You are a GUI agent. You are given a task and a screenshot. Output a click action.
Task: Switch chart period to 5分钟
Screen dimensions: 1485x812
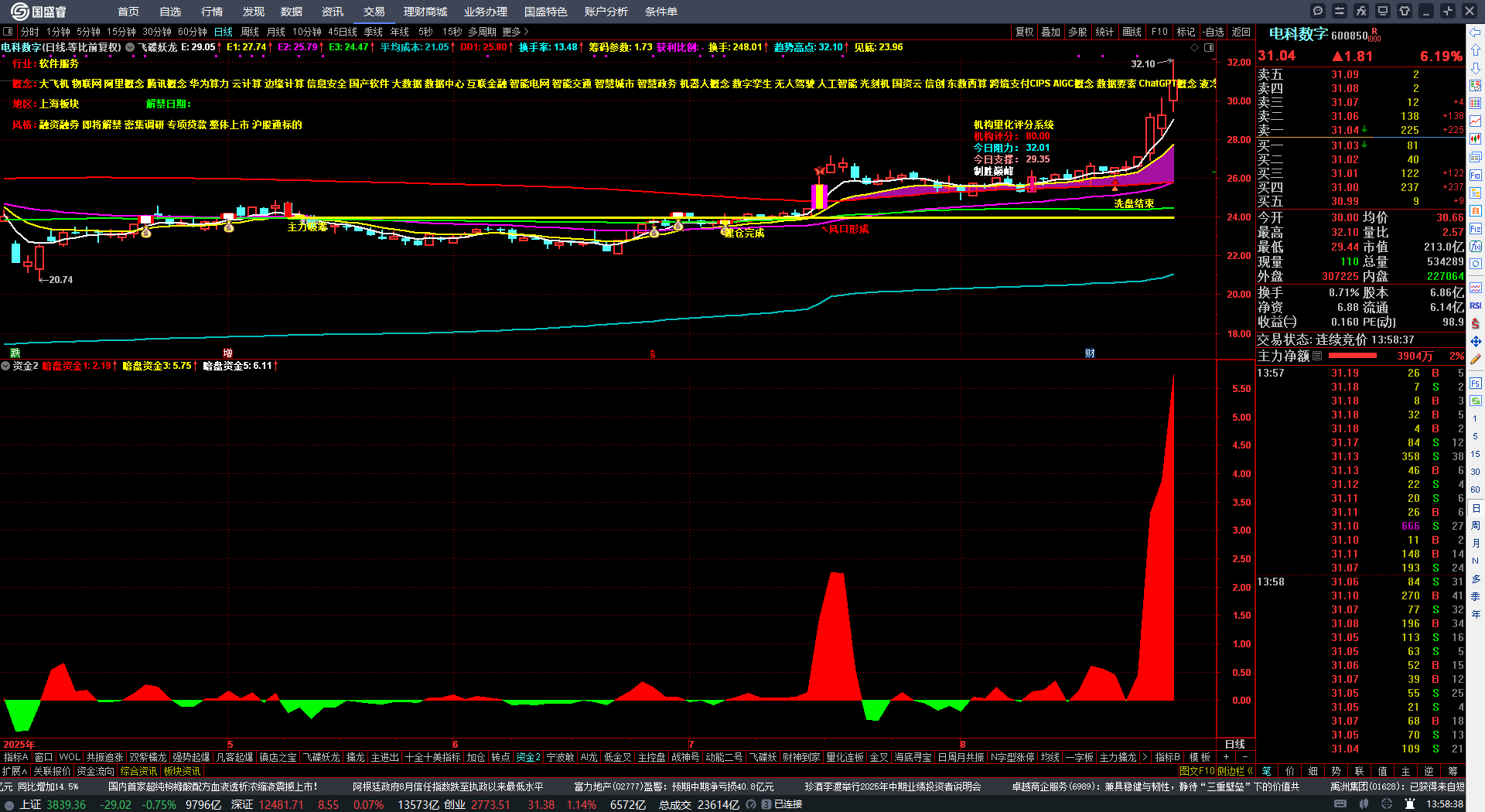pyautogui.click(x=88, y=32)
